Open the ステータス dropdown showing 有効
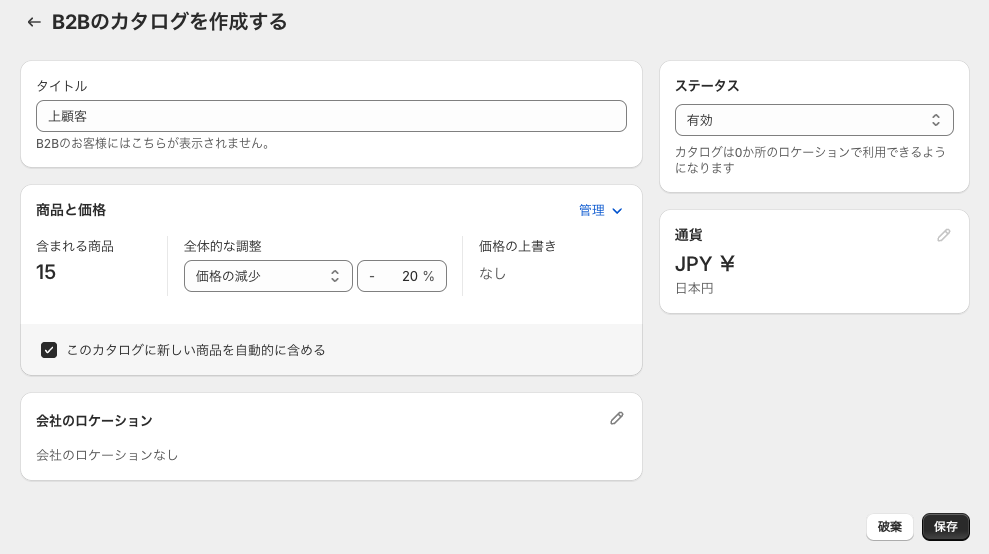Image resolution: width=989 pixels, height=554 pixels. coord(813,120)
